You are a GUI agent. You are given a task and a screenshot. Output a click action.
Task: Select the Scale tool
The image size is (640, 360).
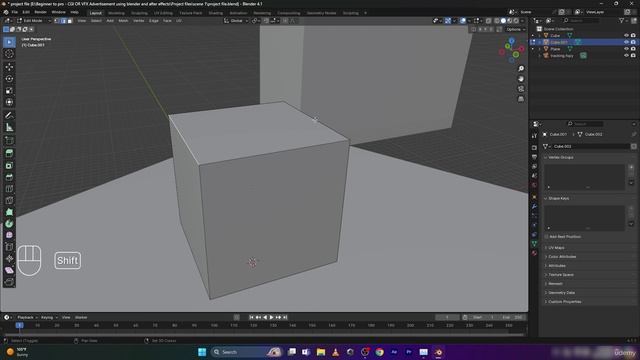tap(9, 90)
